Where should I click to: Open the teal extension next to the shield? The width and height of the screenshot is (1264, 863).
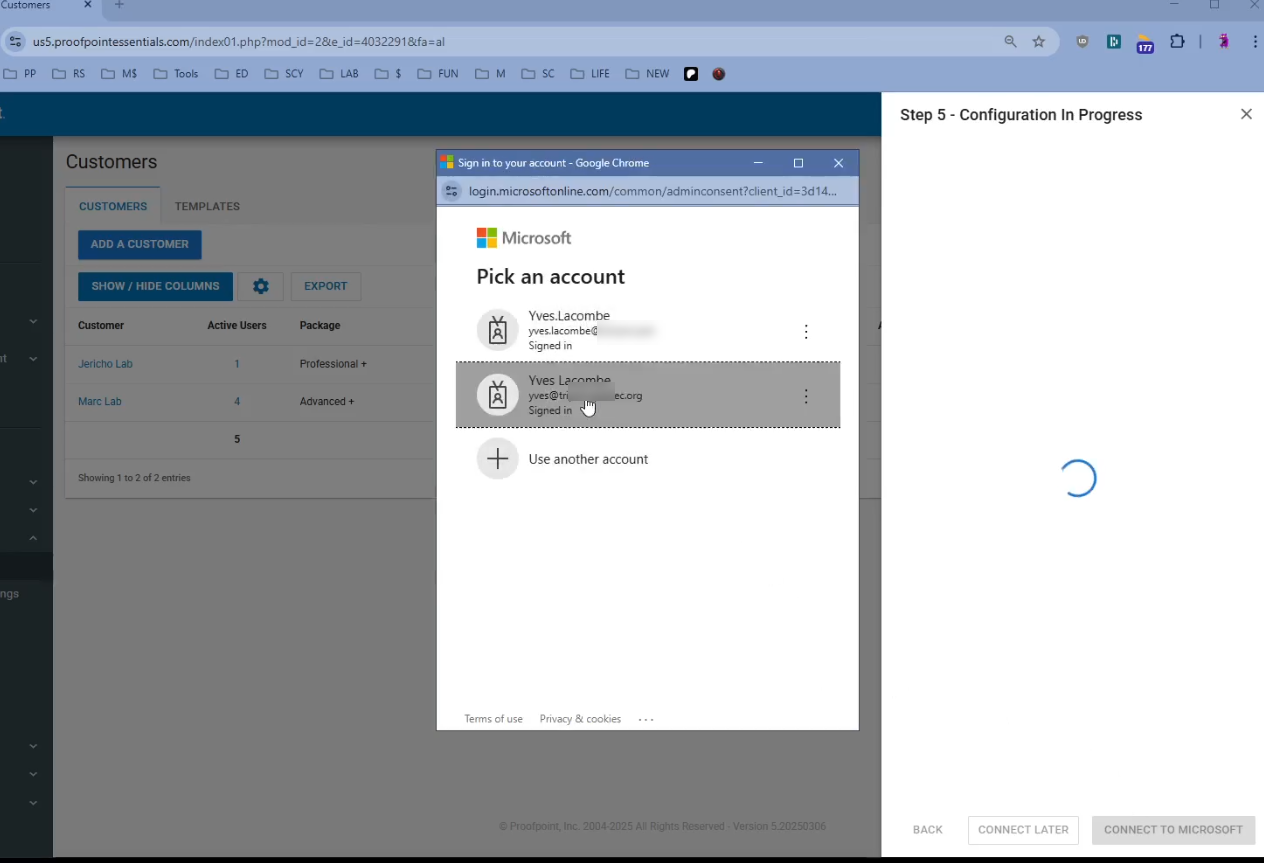coord(1113,42)
